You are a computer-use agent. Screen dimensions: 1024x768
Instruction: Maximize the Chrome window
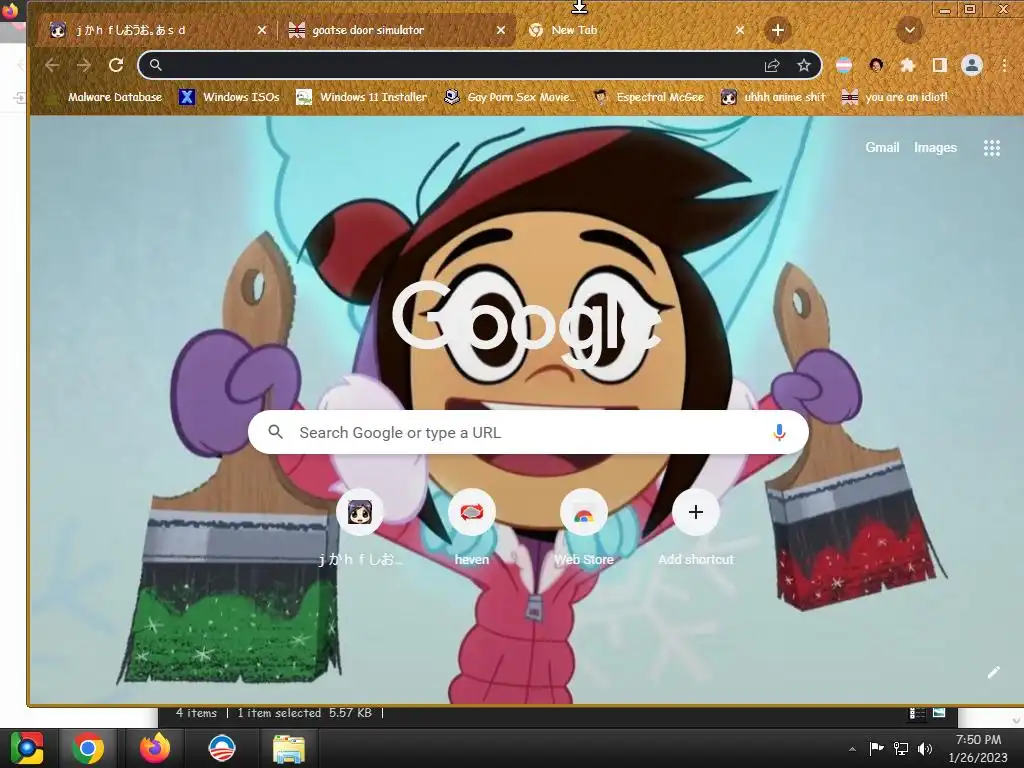click(970, 10)
